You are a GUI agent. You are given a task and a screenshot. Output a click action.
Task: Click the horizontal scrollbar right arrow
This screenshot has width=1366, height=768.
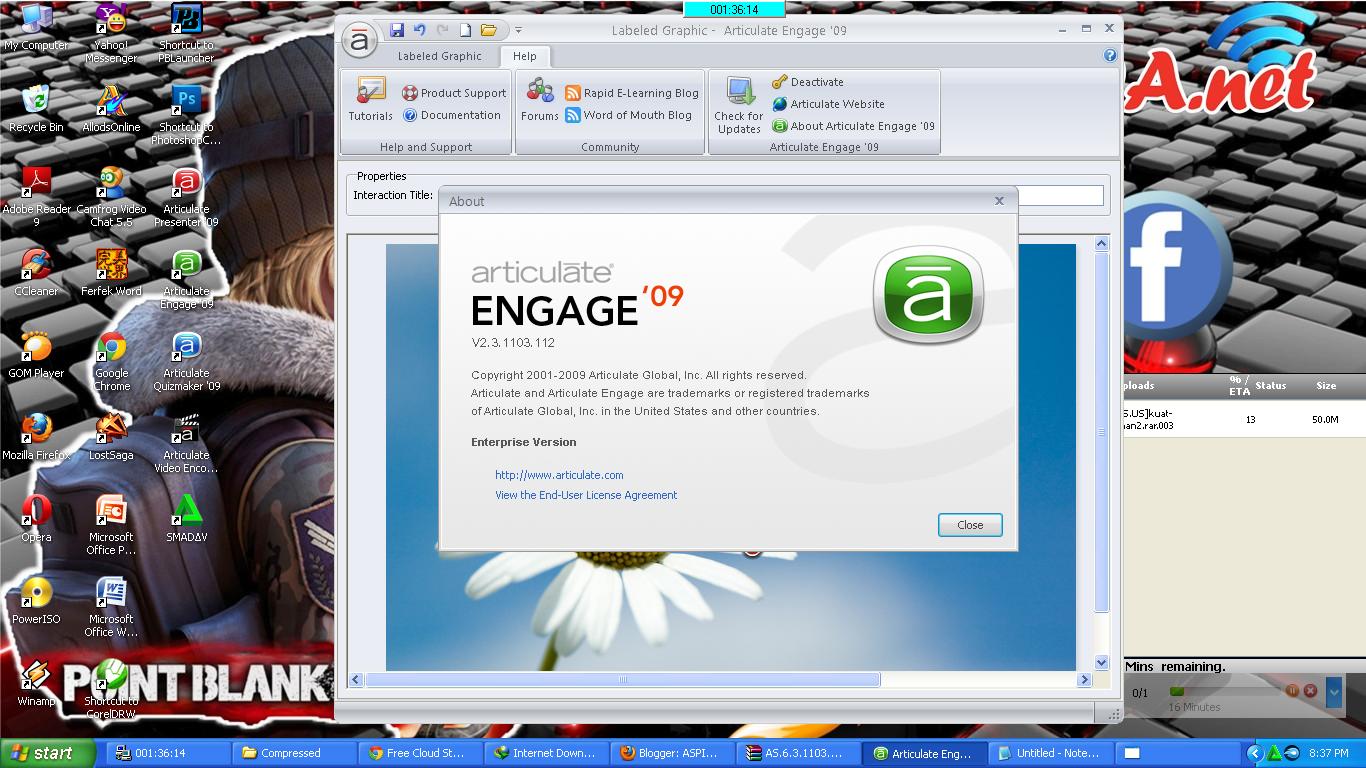coord(1084,680)
